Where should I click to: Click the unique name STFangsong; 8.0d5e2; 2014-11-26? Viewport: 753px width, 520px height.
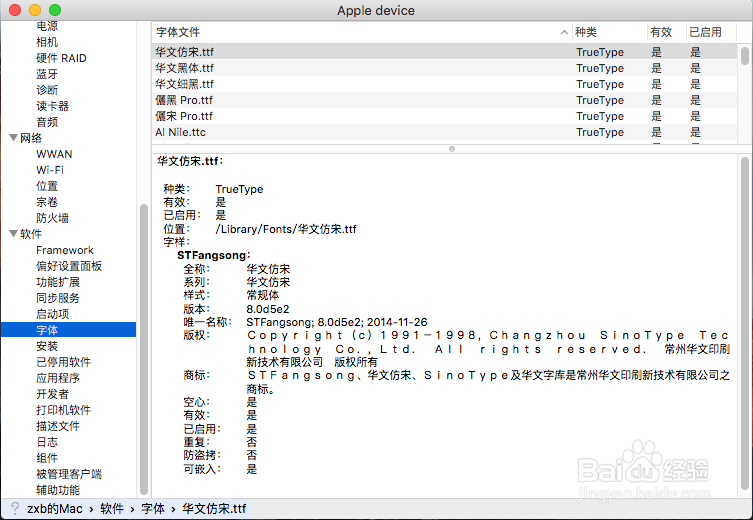(337, 322)
